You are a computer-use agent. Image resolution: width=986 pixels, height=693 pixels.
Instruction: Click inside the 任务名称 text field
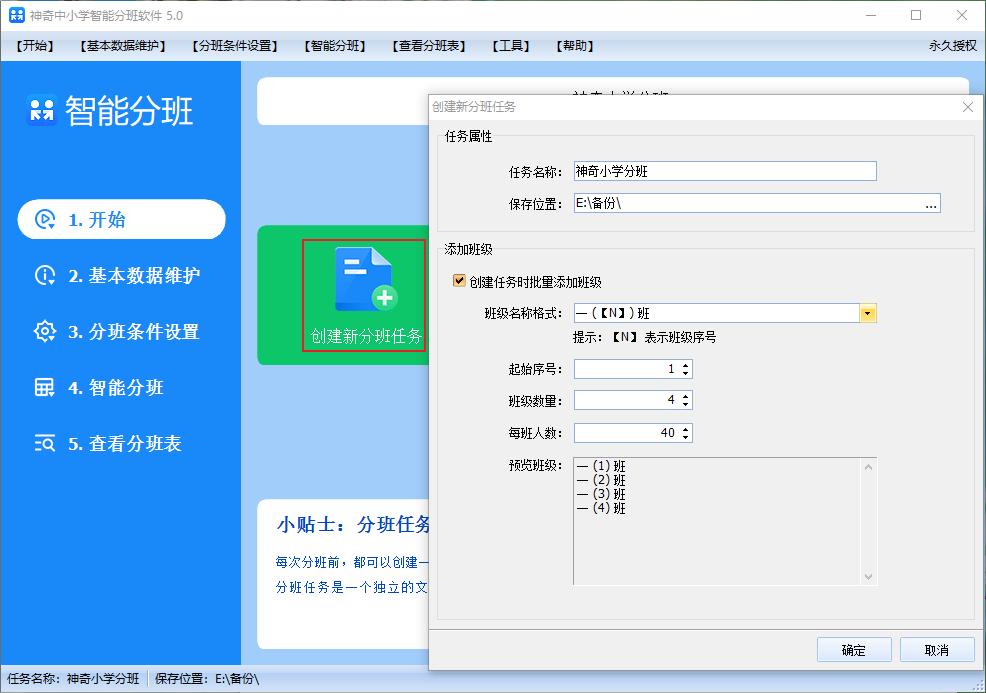pos(725,170)
